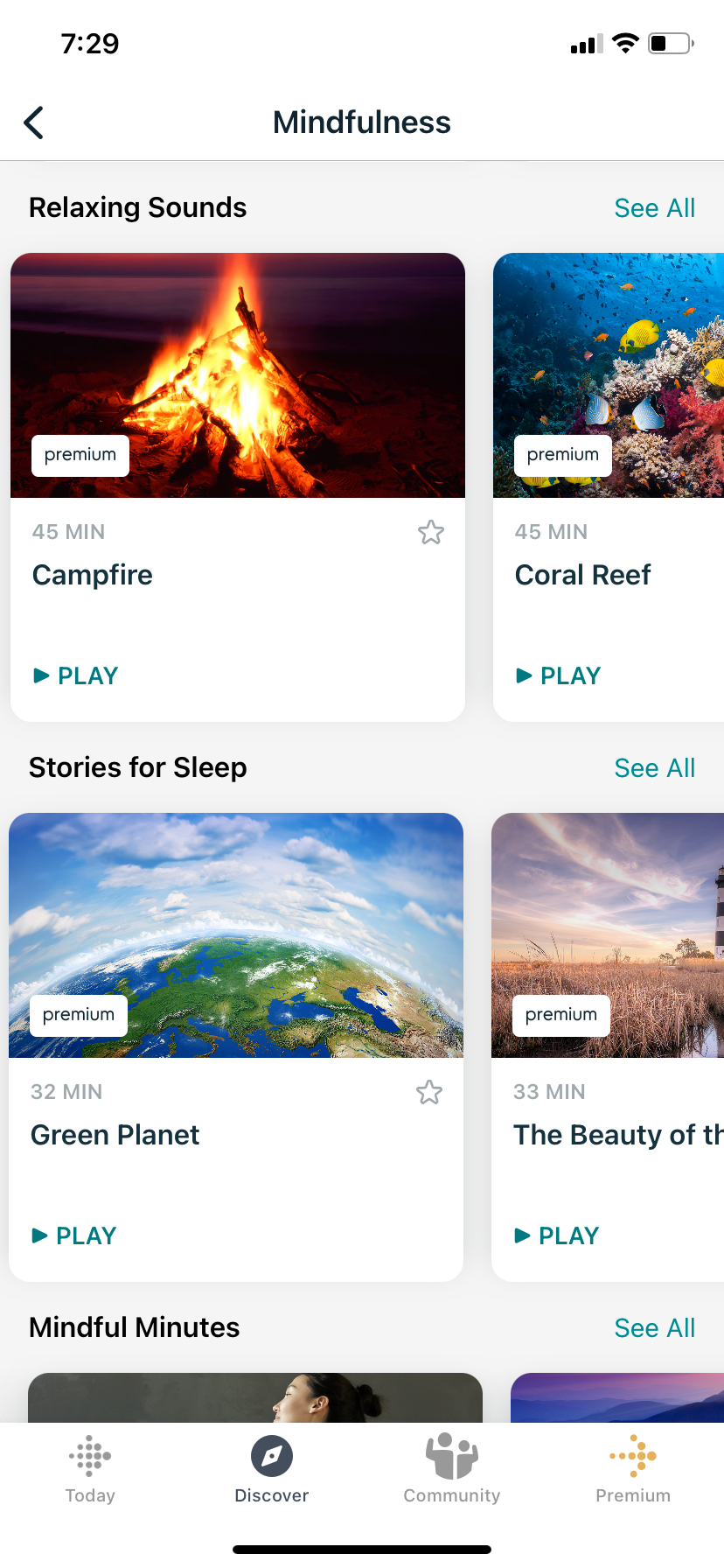This screenshot has height=1568, width=724.
Task: Open the Community icon
Action: (451, 1456)
